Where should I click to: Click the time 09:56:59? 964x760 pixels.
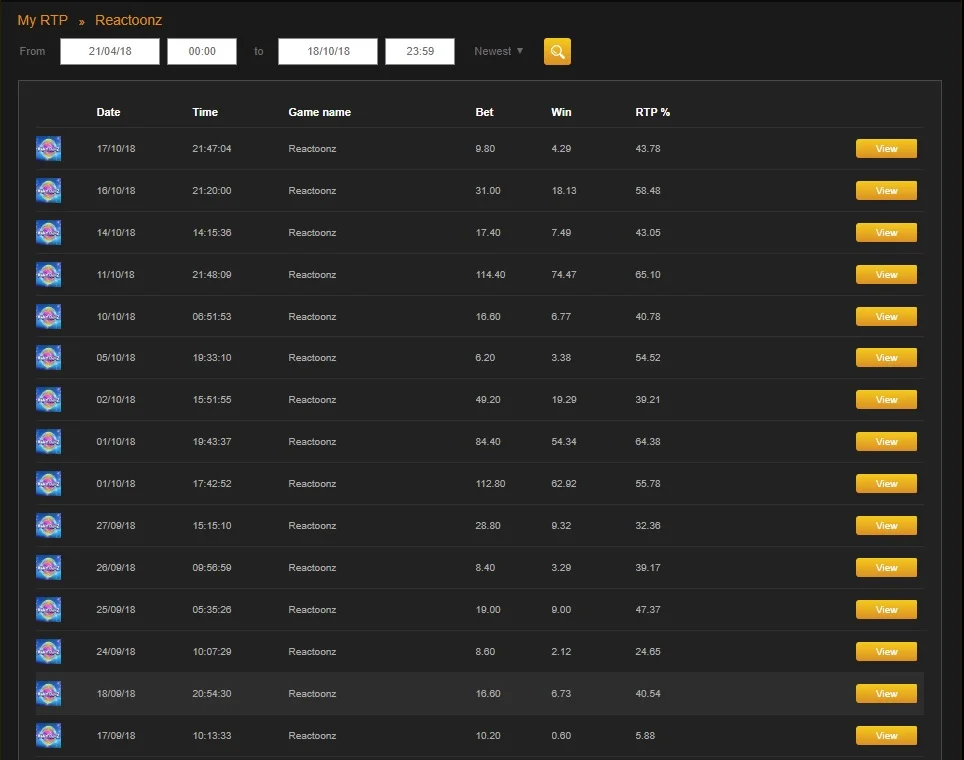click(x=211, y=567)
